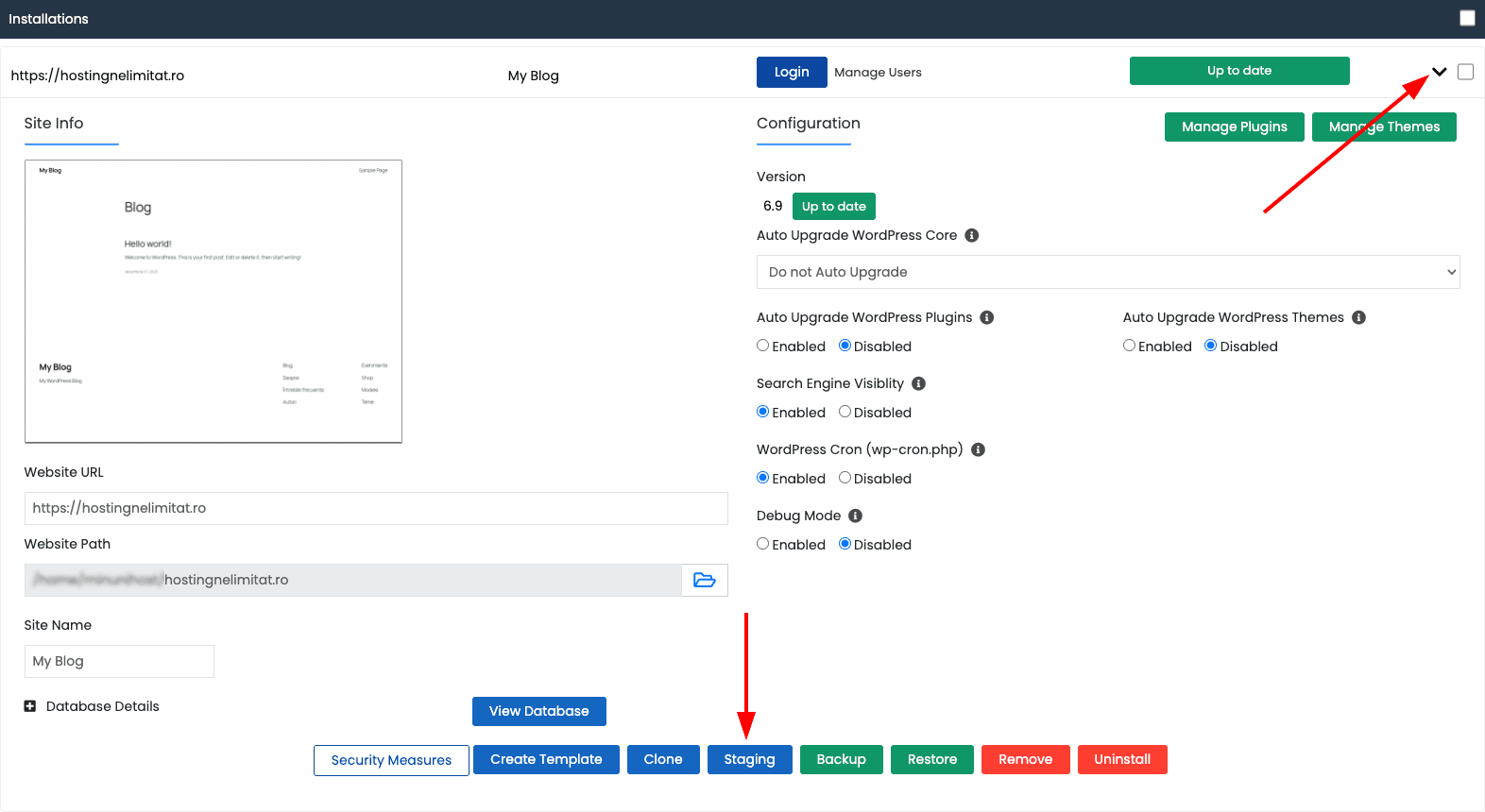1485x812 pixels.
Task: Tick the select-all checkbox in Installations header
Action: pyautogui.click(x=1467, y=18)
